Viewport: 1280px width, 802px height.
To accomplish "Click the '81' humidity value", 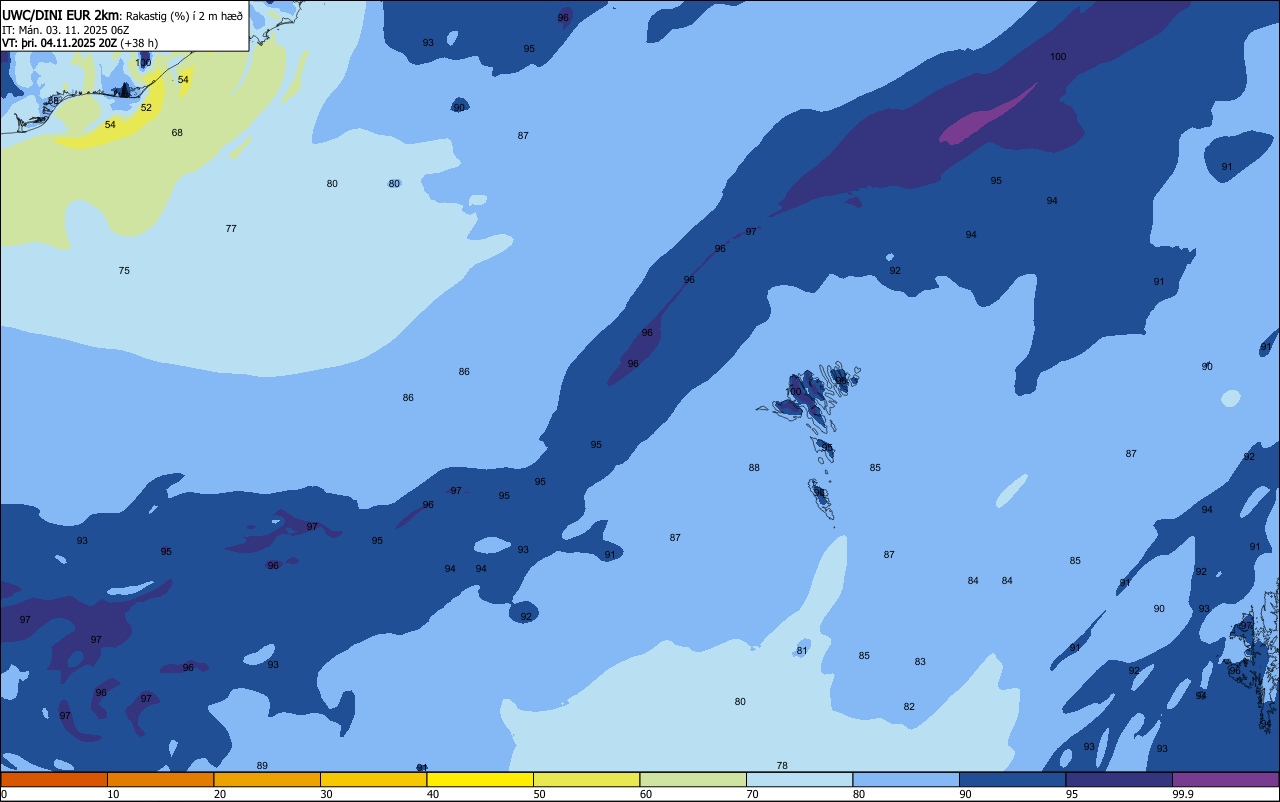I will pos(802,651).
